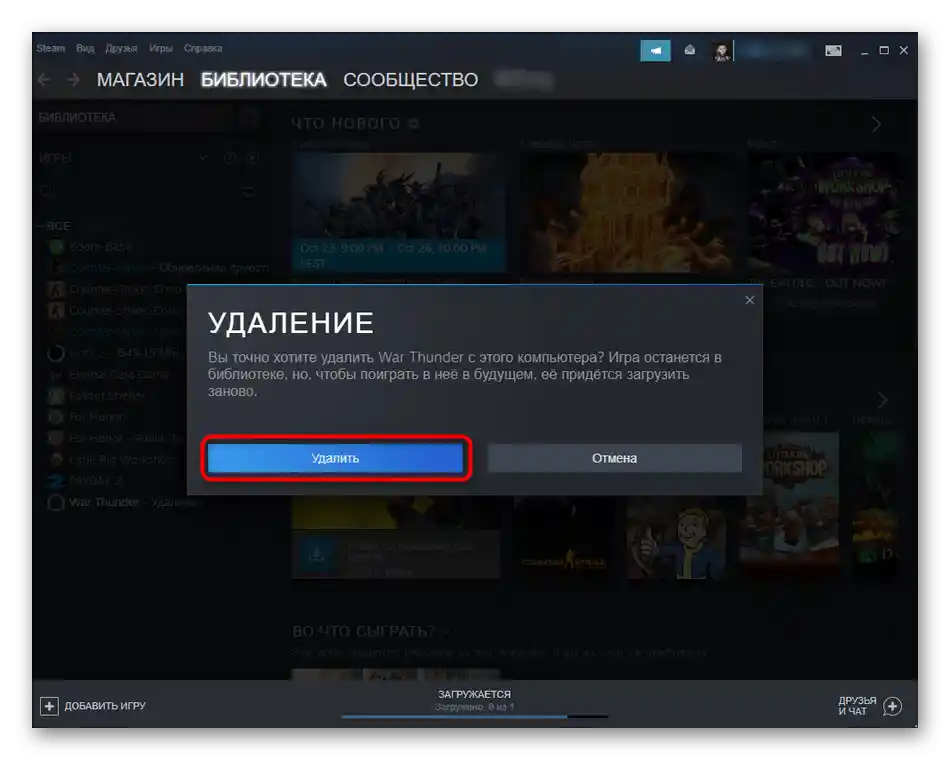This screenshot has width=950, height=760.
Task: Click the user avatar picture
Action: [722, 51]
